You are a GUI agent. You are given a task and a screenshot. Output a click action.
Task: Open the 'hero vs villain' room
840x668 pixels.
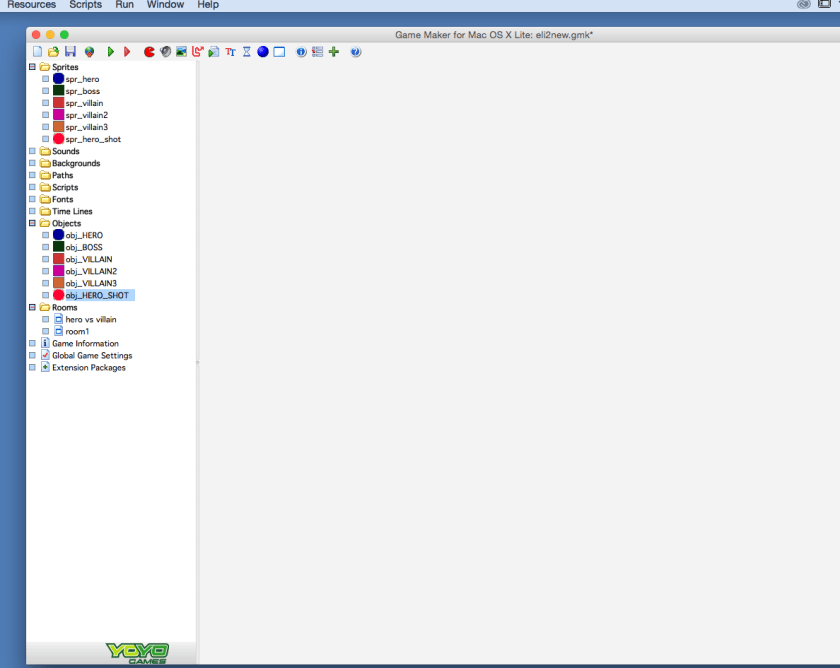pos(90,319)
